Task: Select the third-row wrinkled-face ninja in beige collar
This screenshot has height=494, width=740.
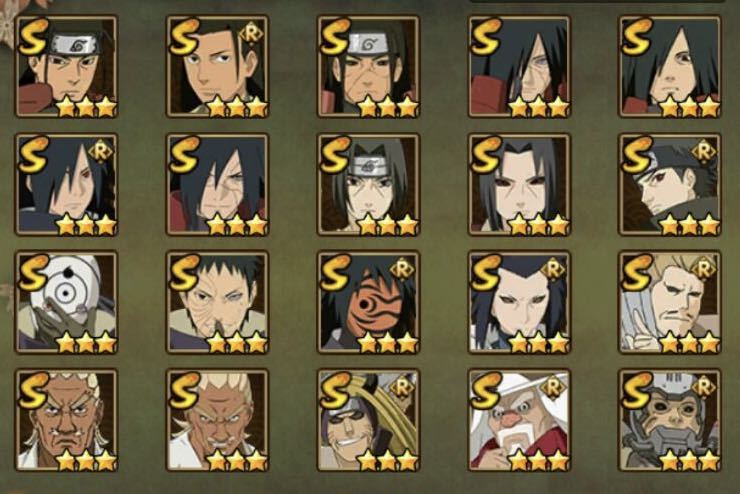Action: click(x=217, y=302)
